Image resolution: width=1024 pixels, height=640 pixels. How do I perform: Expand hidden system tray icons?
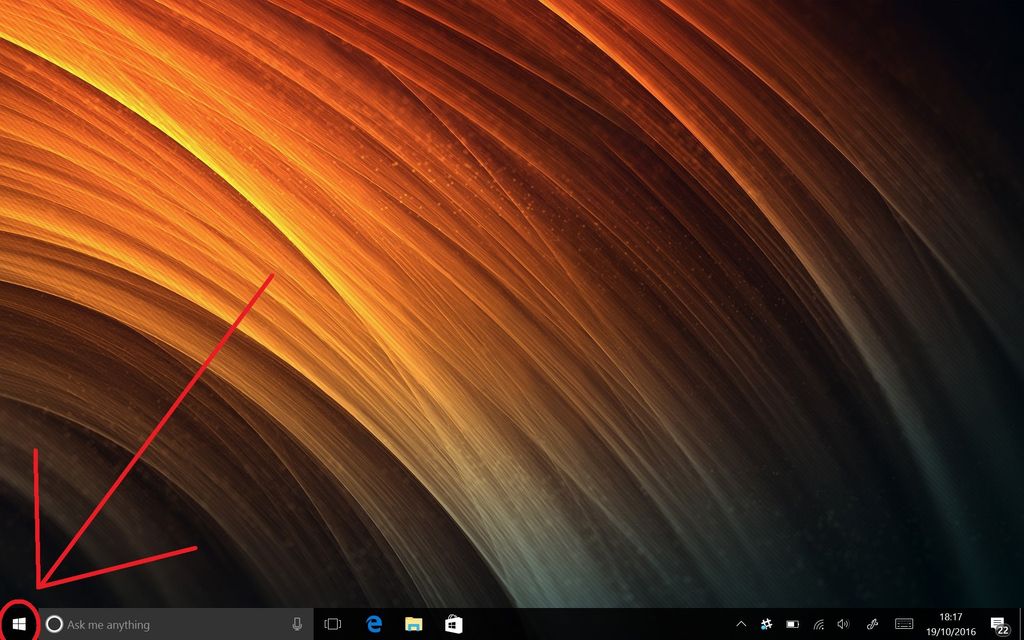(741, 624)
